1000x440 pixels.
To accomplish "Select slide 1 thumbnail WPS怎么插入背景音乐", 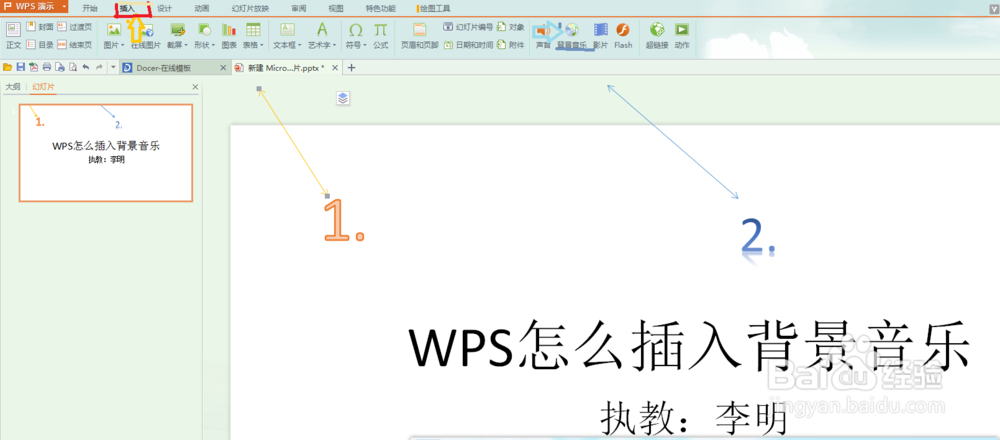I will pos(106,153).
